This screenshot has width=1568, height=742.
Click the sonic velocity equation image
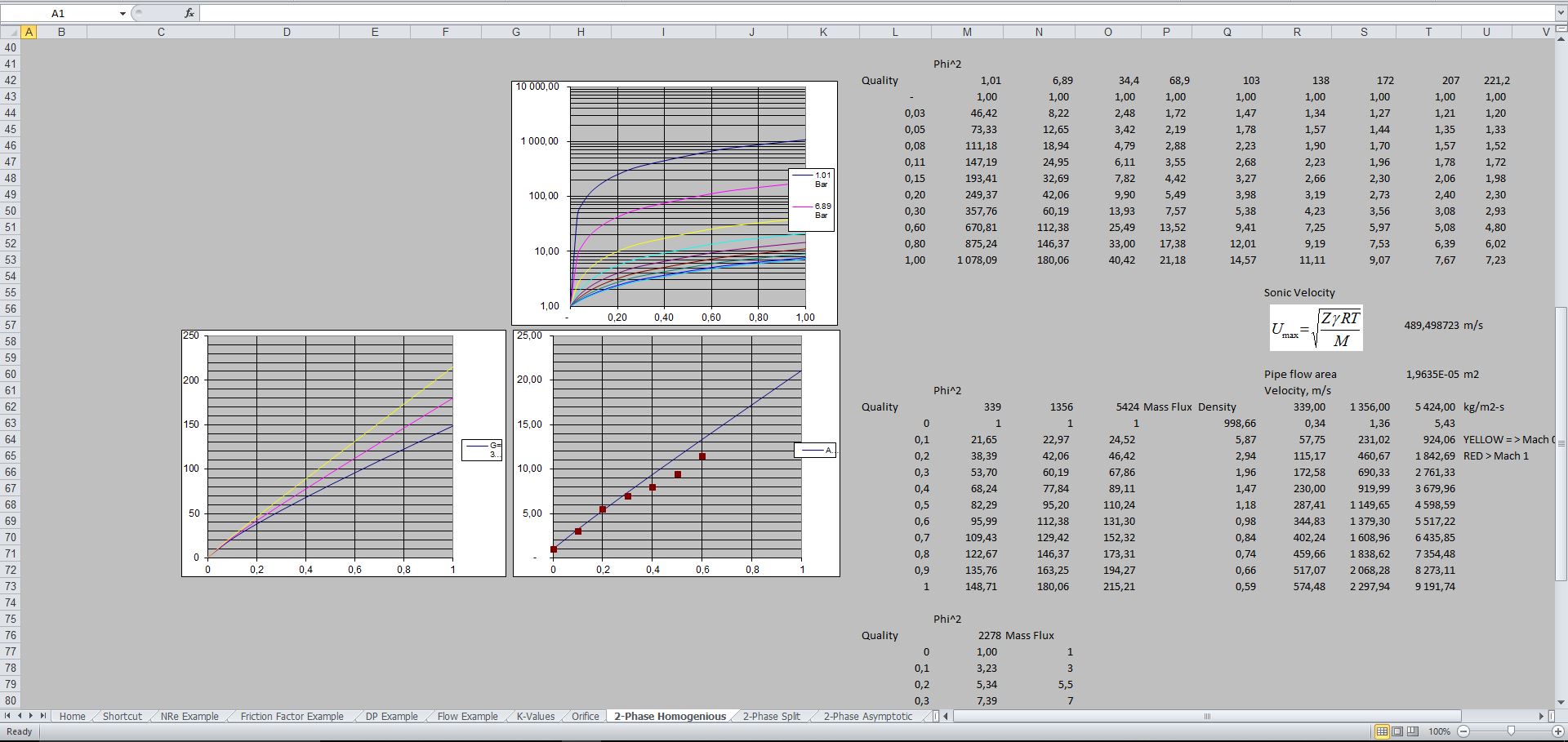(x=1316, y=327)
